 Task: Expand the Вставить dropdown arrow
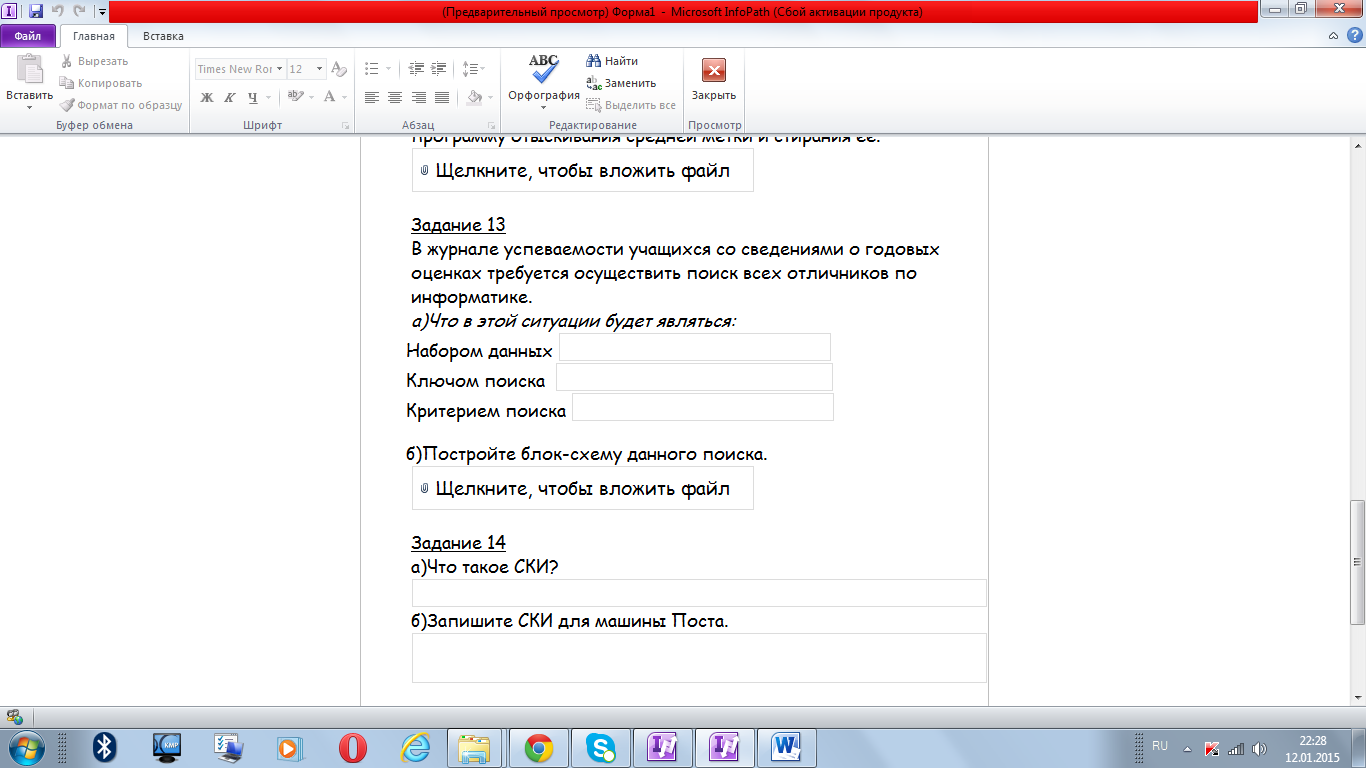click(29, 107)
